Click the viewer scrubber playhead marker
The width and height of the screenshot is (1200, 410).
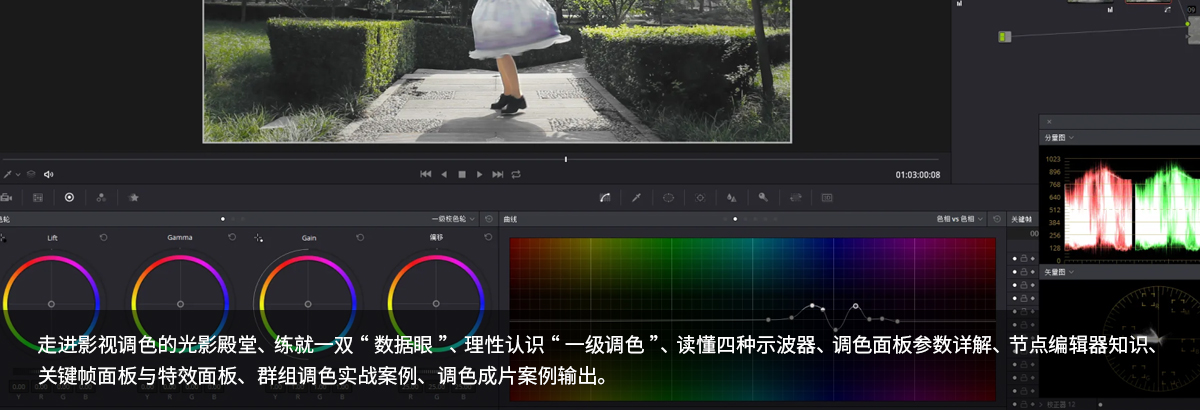coord(565,159)
